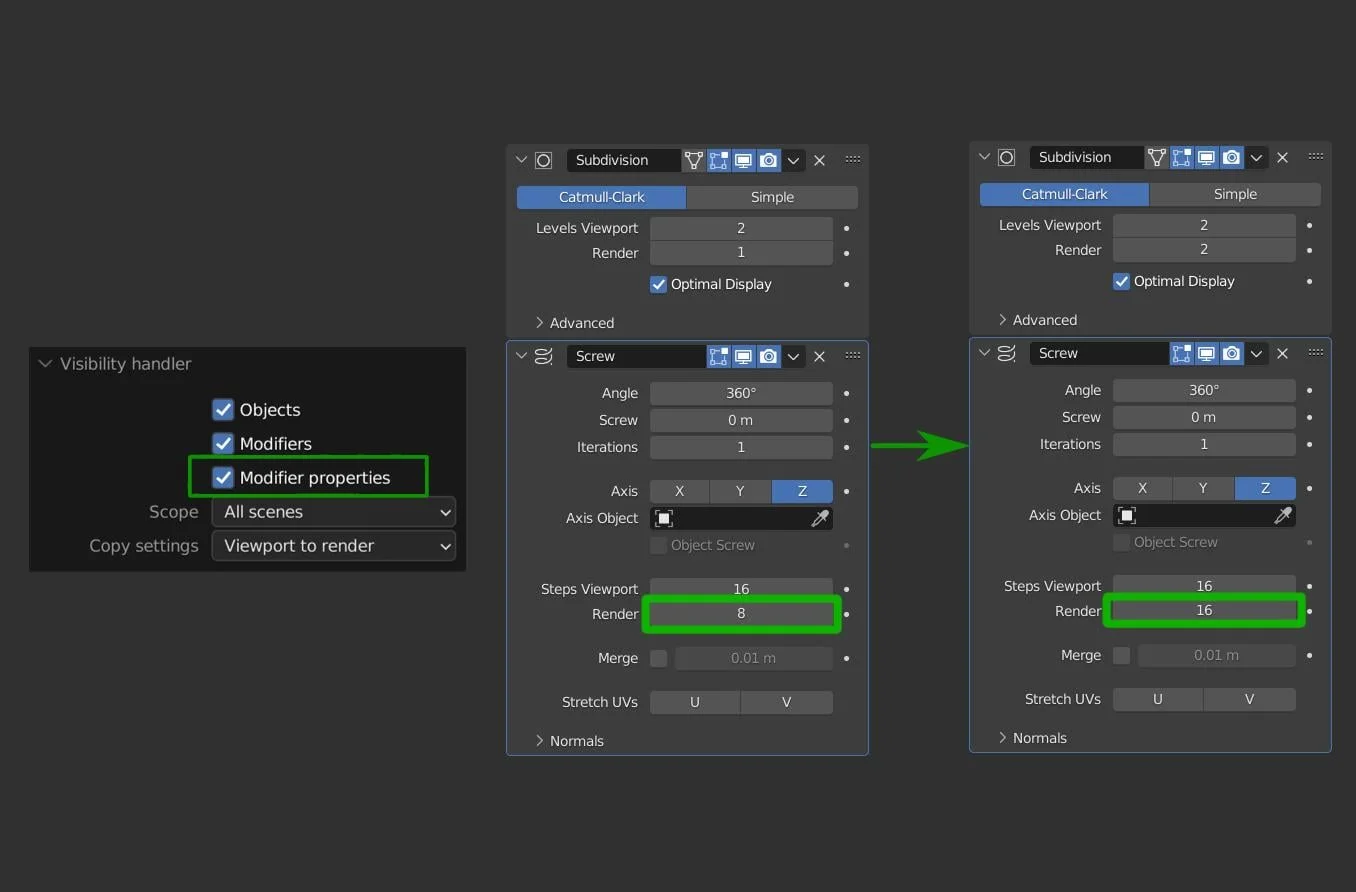Click the on-cage editing icon in the Subdivision header

[694, 160]
